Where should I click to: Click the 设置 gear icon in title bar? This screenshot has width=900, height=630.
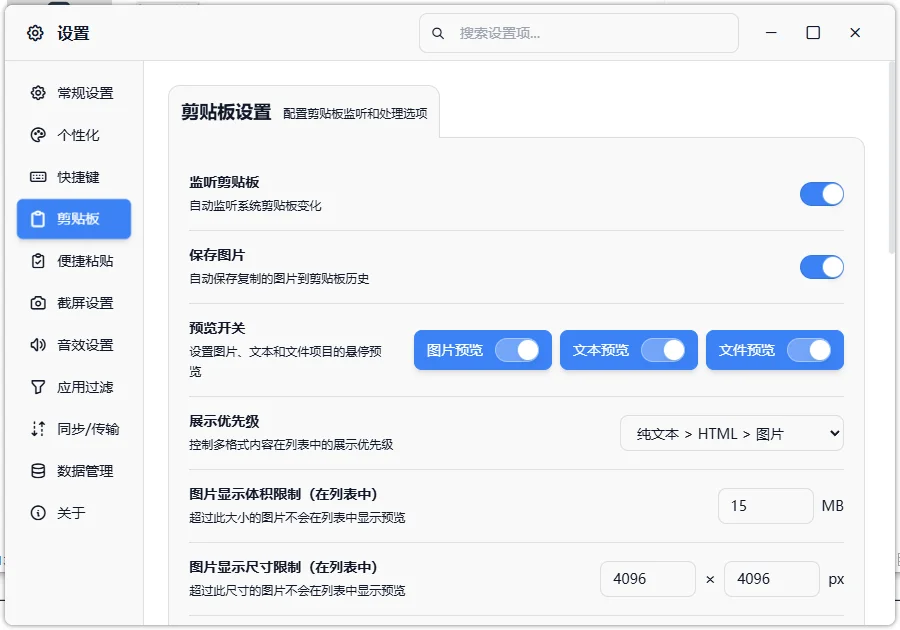35,33
